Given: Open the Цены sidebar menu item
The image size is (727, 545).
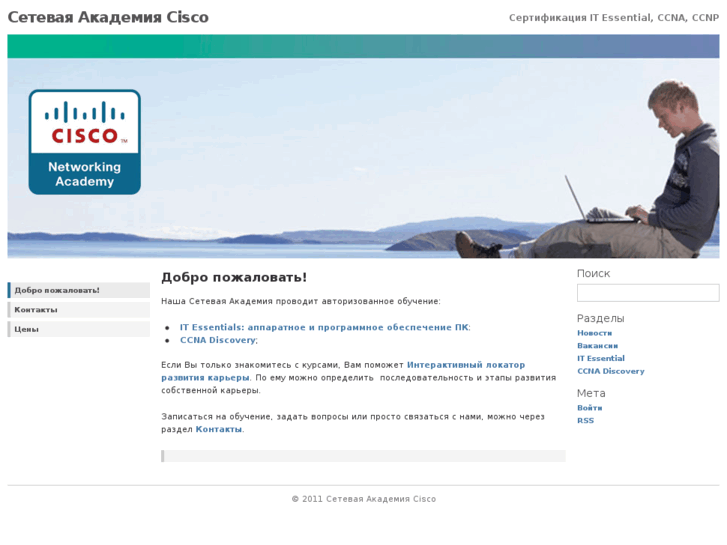Looking at the screenshot, I should coord(78,329).
